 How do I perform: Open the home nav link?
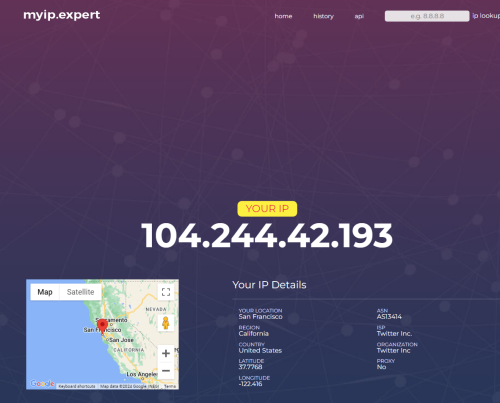click(x=283, y=16)
